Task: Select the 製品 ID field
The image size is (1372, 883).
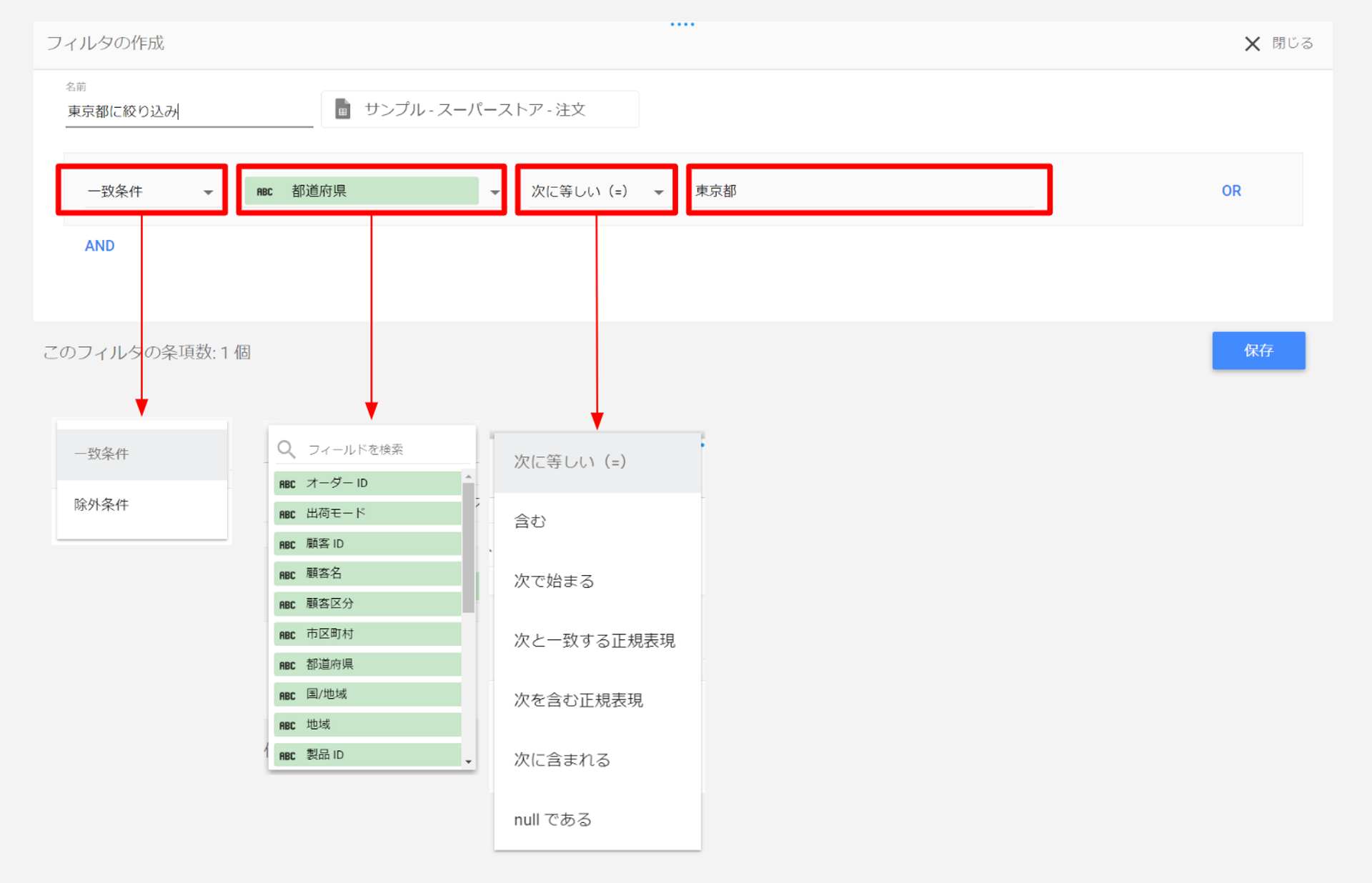Action: (x=367, y=754)
